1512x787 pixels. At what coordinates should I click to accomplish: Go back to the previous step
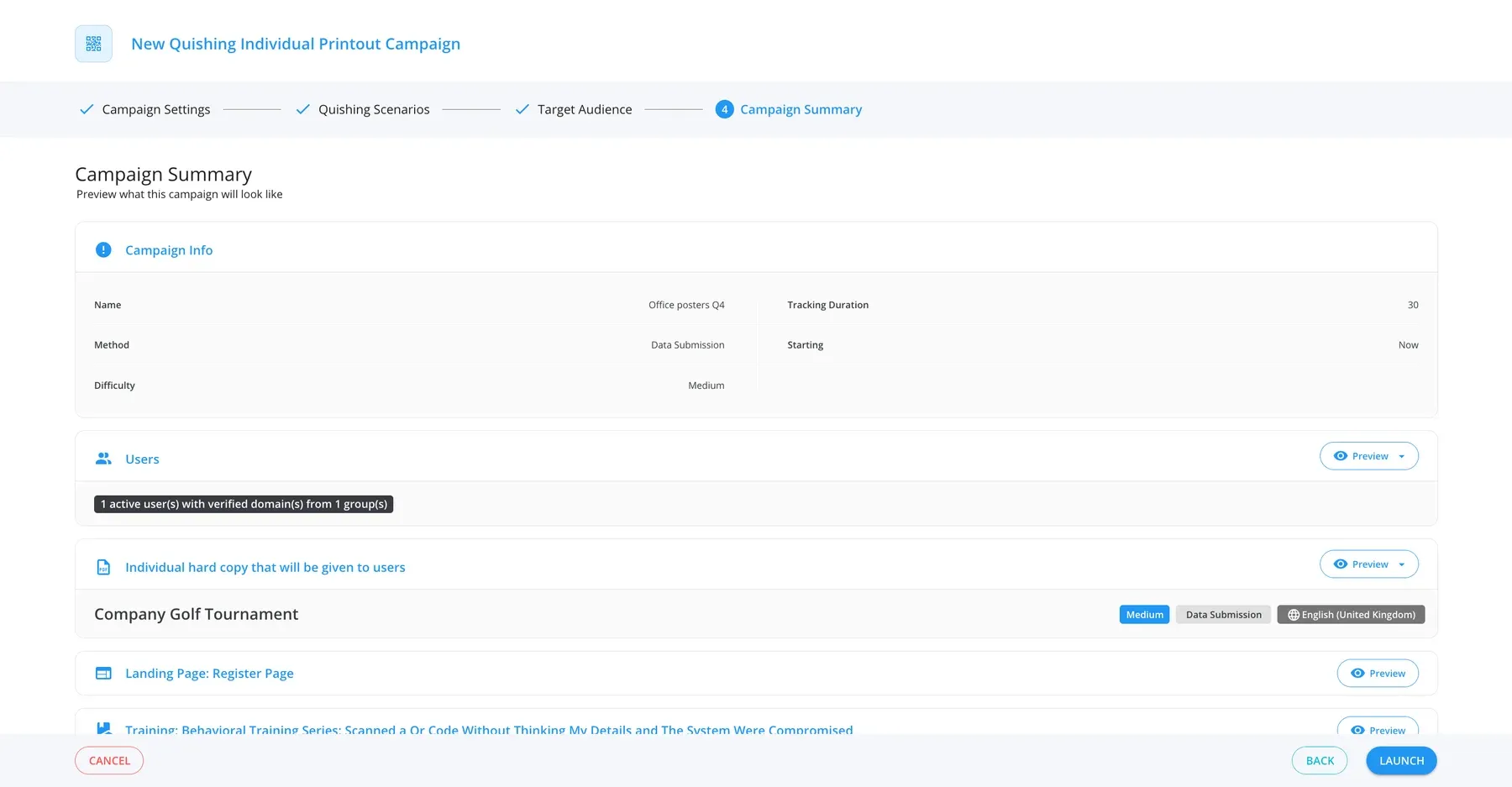click(x=1320, y=761)
